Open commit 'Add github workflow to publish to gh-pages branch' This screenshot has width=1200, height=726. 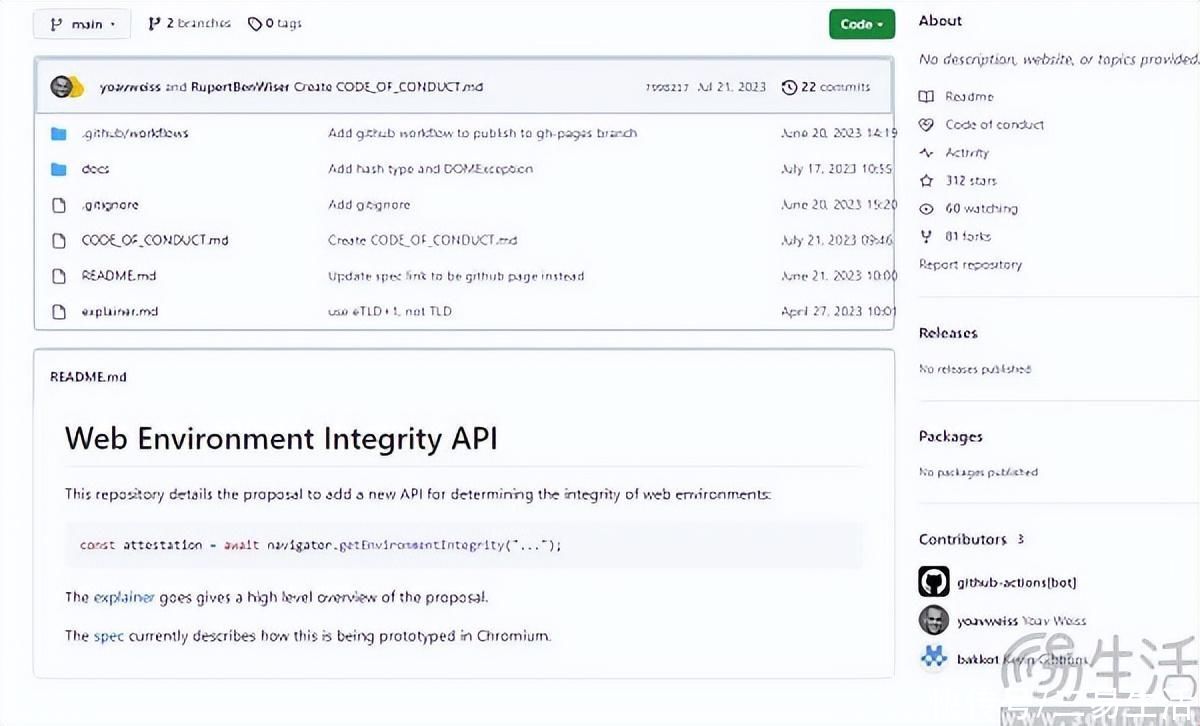[482, 133]
